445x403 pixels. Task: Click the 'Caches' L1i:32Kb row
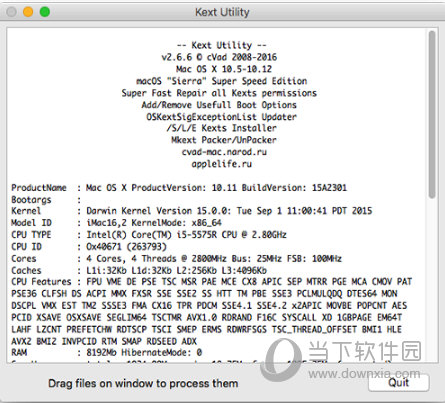click(139, 271)
